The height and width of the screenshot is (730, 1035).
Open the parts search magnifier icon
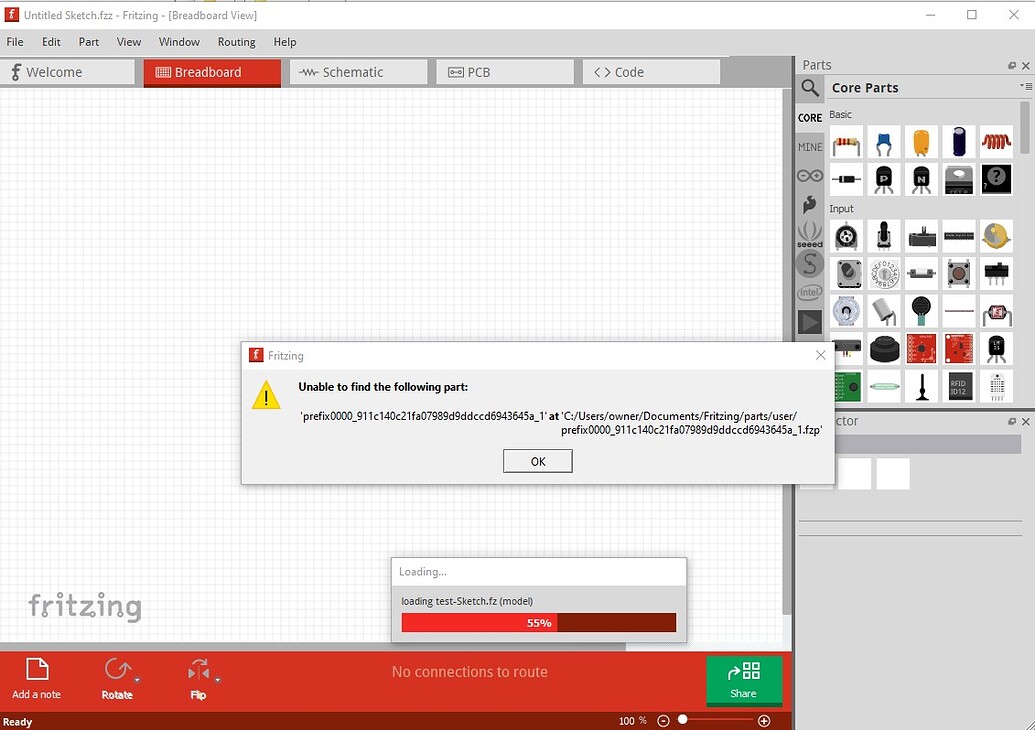[x=810, y=88]
